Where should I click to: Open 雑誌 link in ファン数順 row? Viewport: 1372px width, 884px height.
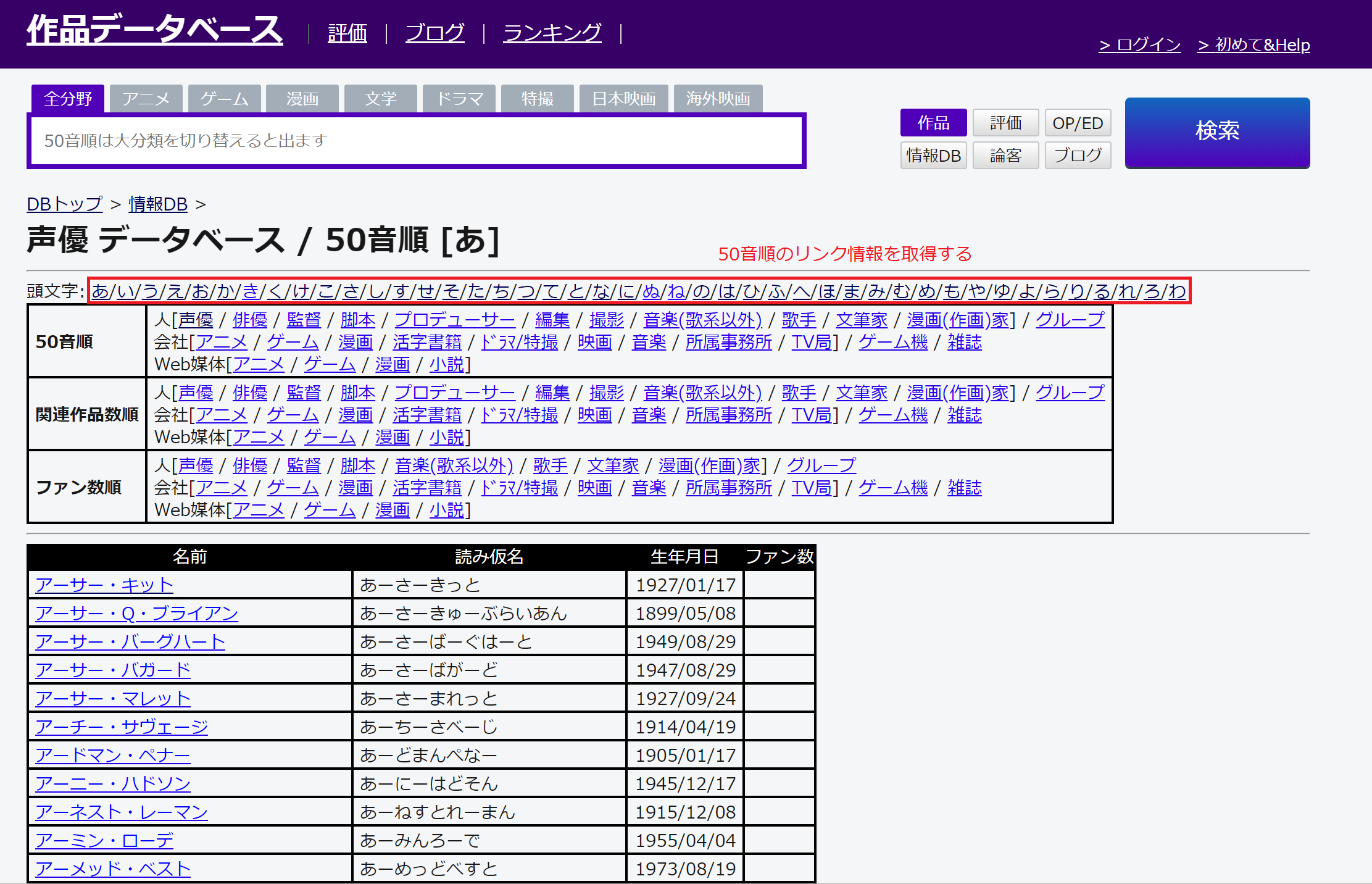pyautogui.click(x=965, y=488)
